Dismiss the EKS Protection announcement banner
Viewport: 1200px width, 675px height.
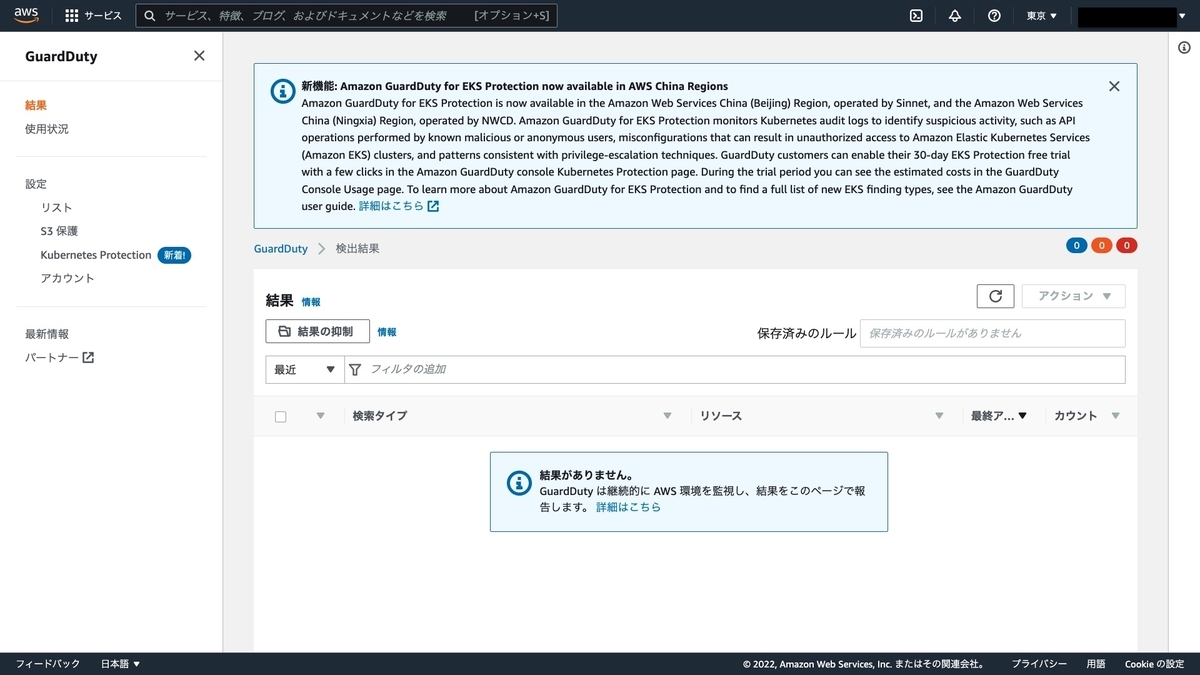(x=1114, y=86)
